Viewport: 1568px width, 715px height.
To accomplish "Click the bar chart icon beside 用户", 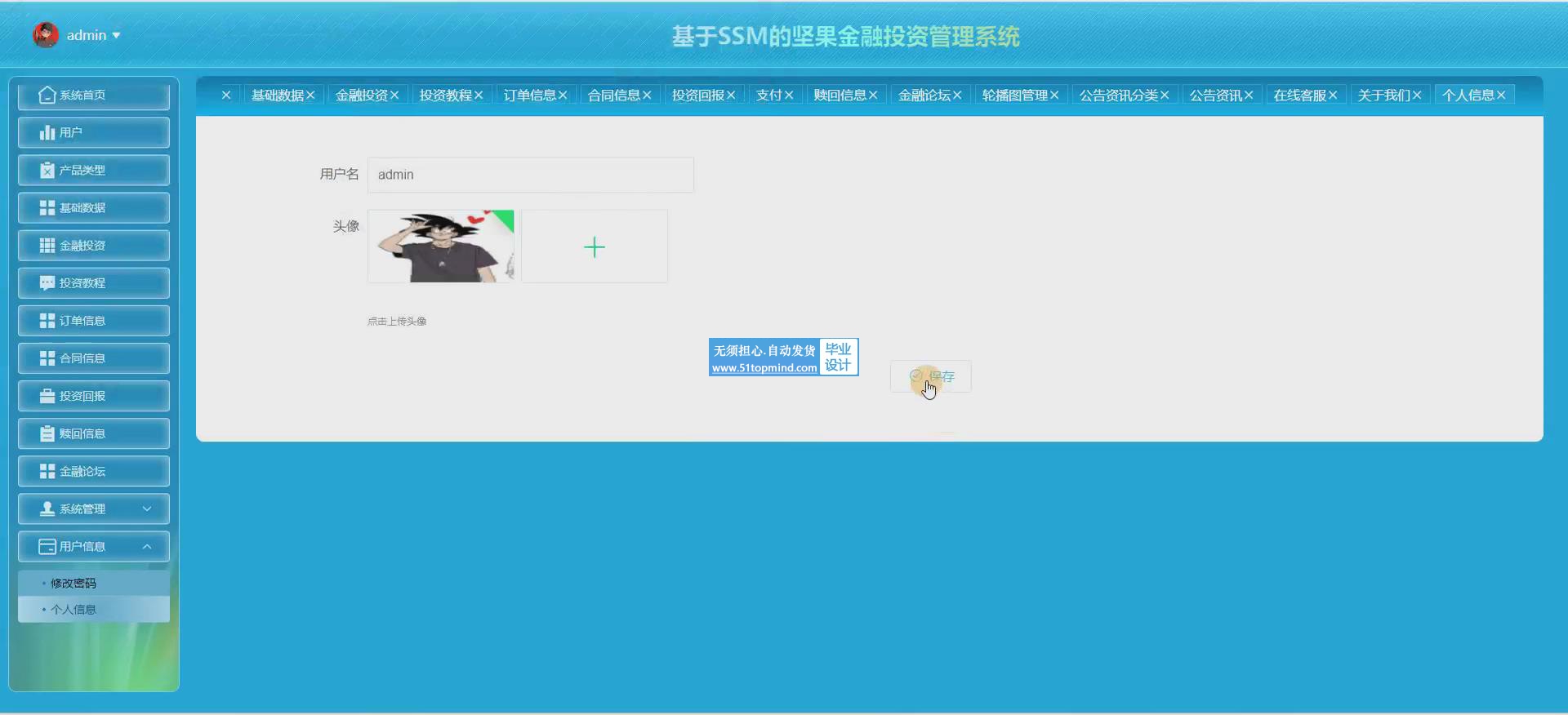I will [x=47, y=132].
